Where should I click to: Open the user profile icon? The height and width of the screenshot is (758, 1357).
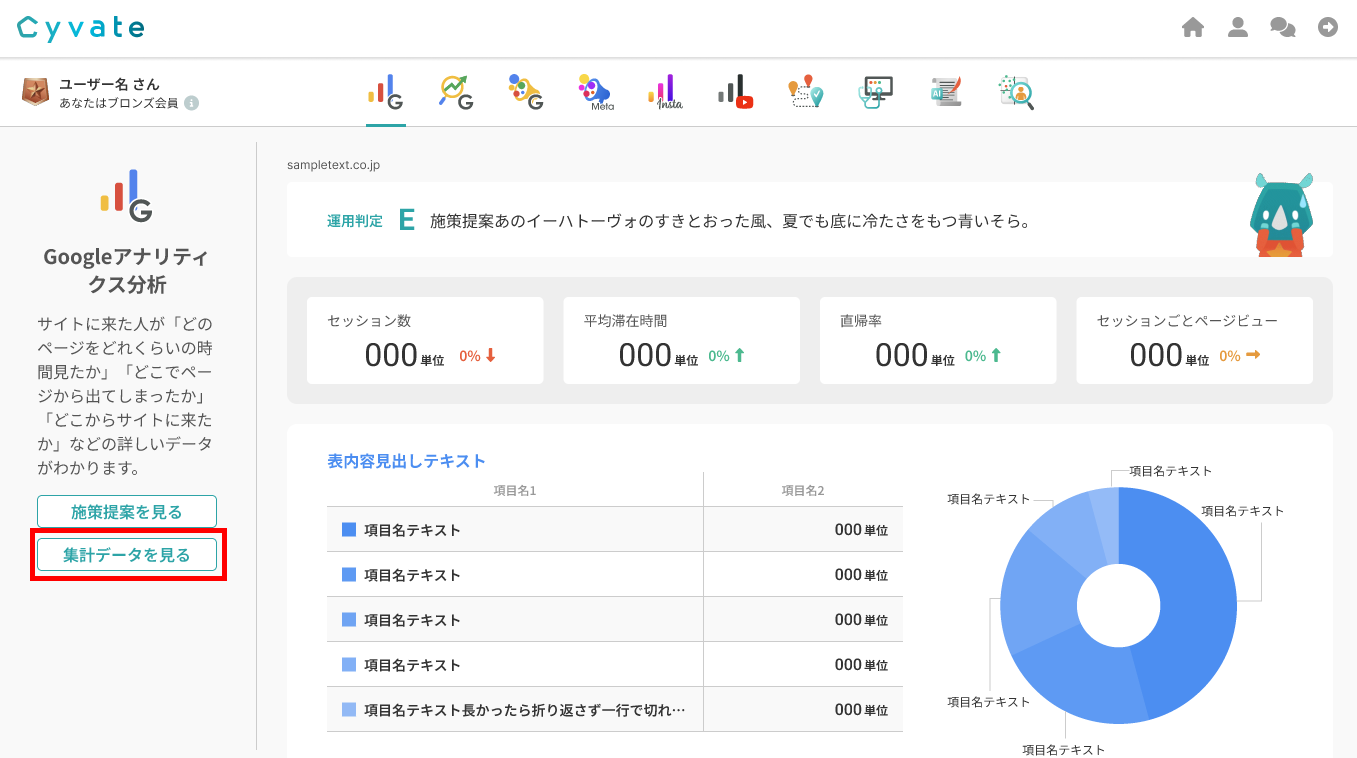click(x=1238, y=28)
